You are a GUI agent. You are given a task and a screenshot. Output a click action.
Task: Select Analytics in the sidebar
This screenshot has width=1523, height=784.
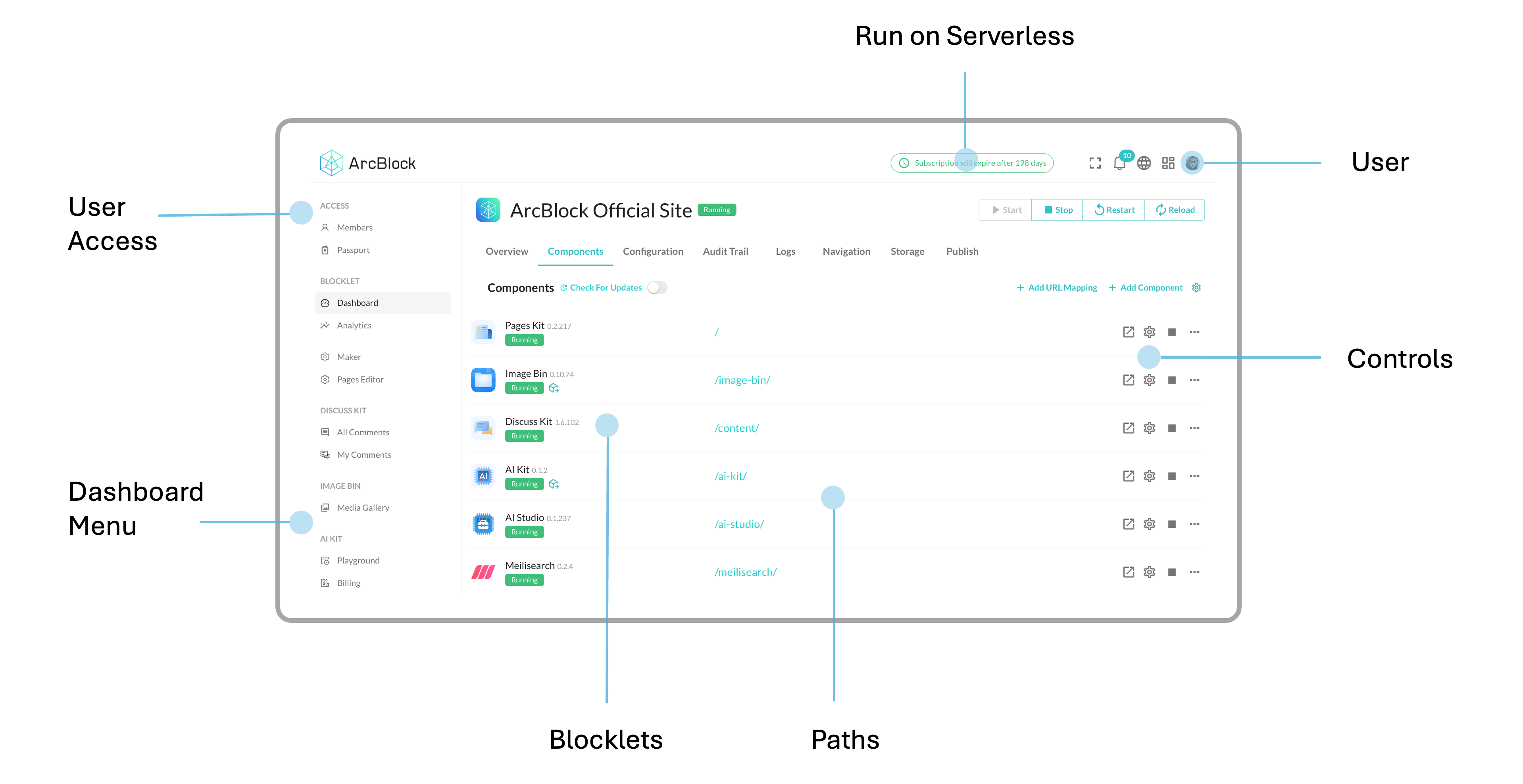[x=354, y=325]
